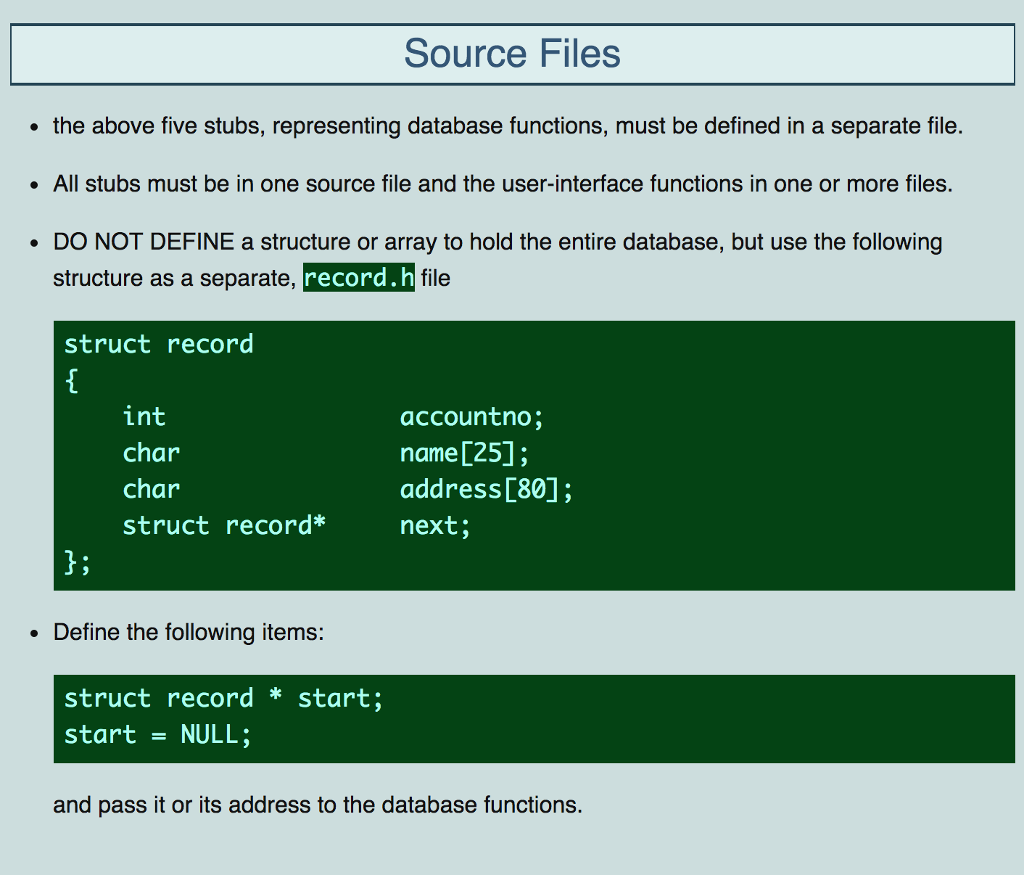Click the "accountno;" field name

[x=472, y=417]
